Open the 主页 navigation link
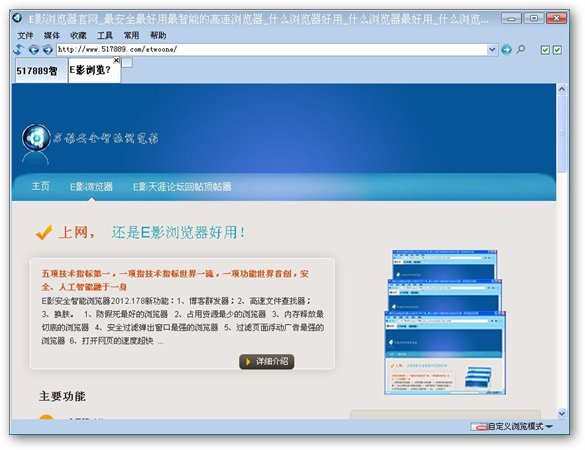Screen dimensions: 585x450 pyautogui.click(x=40, y=186)
